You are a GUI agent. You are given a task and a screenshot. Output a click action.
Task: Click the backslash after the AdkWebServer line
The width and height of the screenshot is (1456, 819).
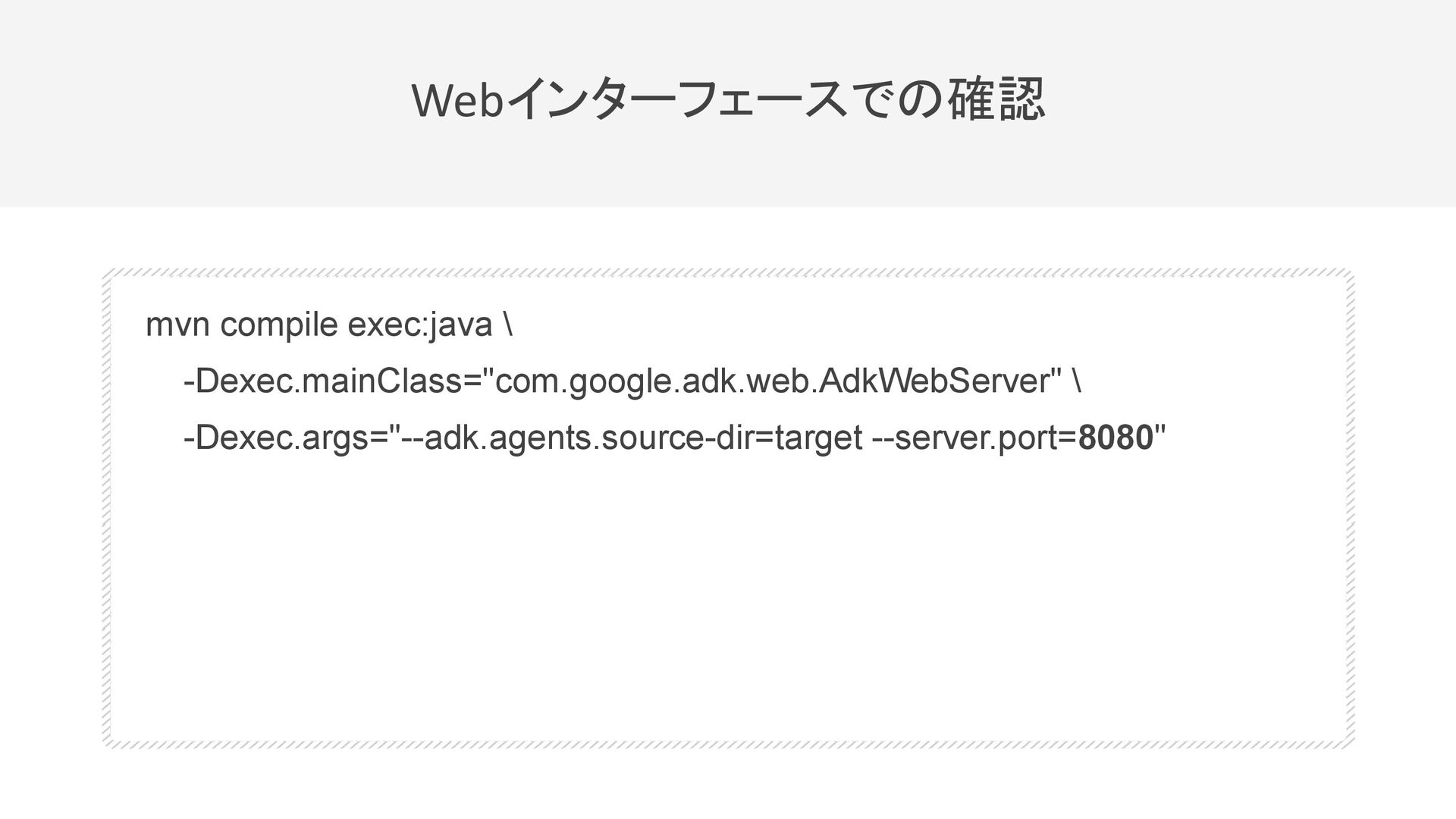(1077, 381)
